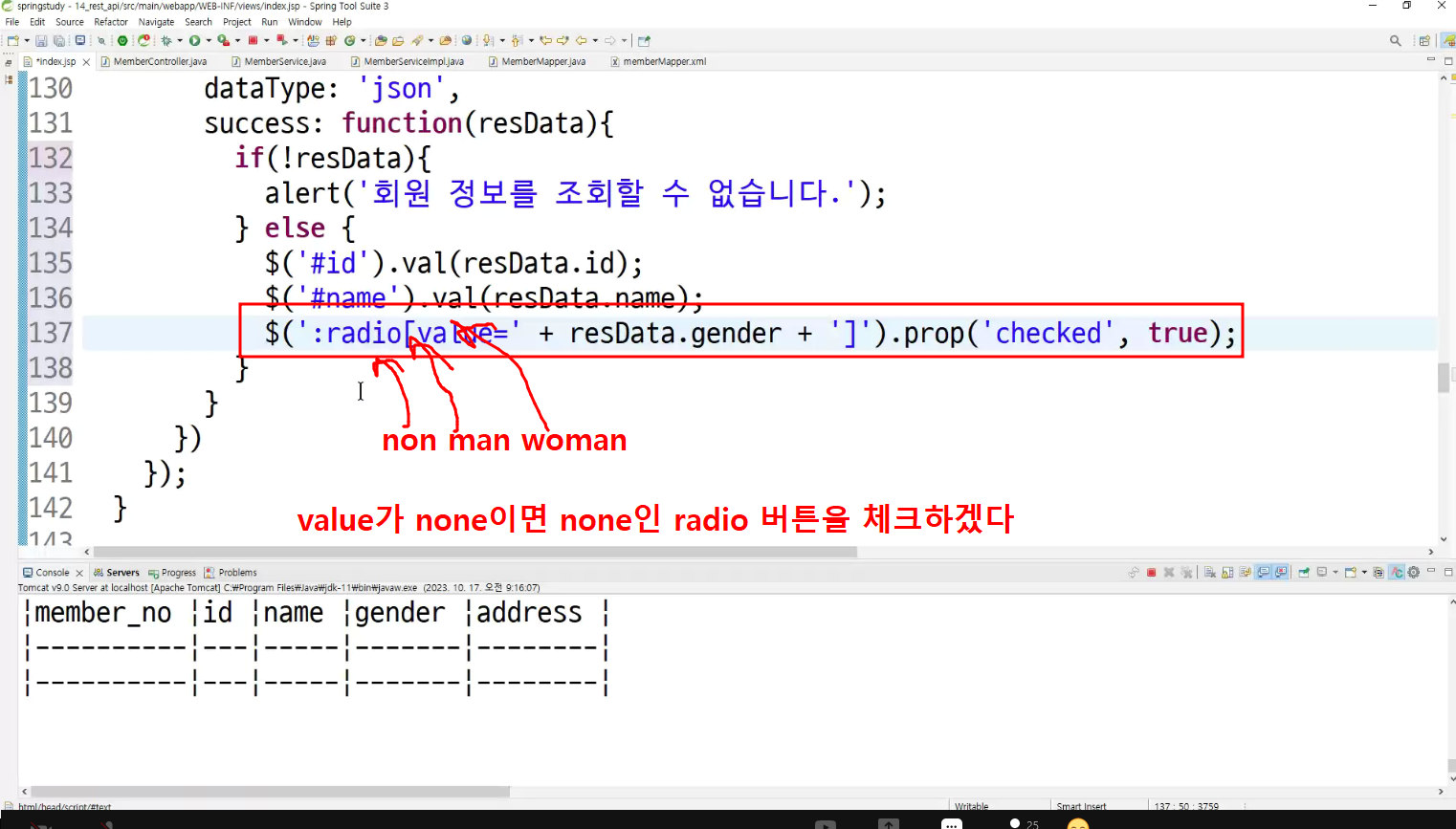Click the editor horizontal scrollbar thumb
This screenshot has width=1456, height=829.
[x=474, y=552]
